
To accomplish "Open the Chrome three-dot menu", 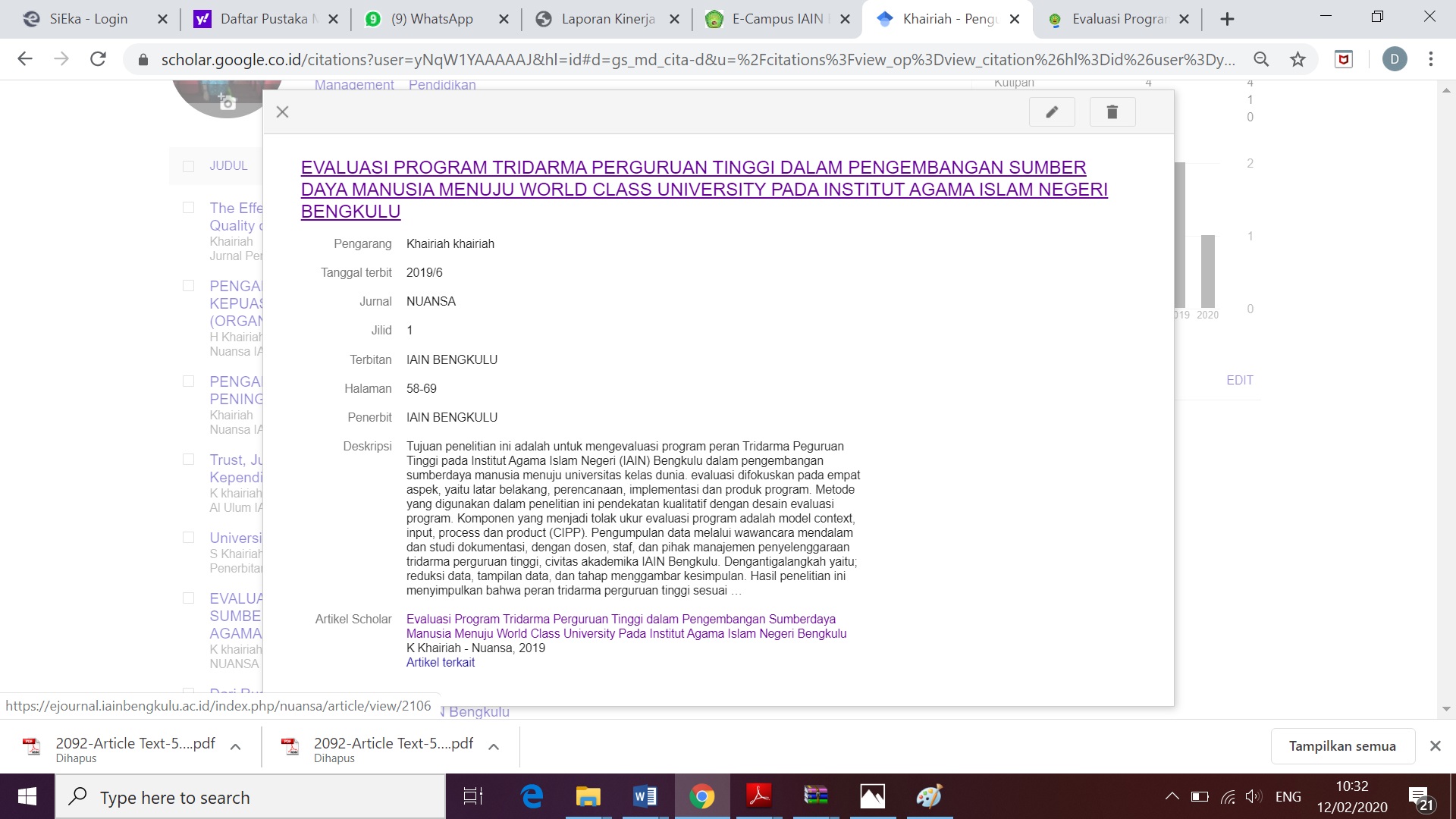I will coord(1430,59).
